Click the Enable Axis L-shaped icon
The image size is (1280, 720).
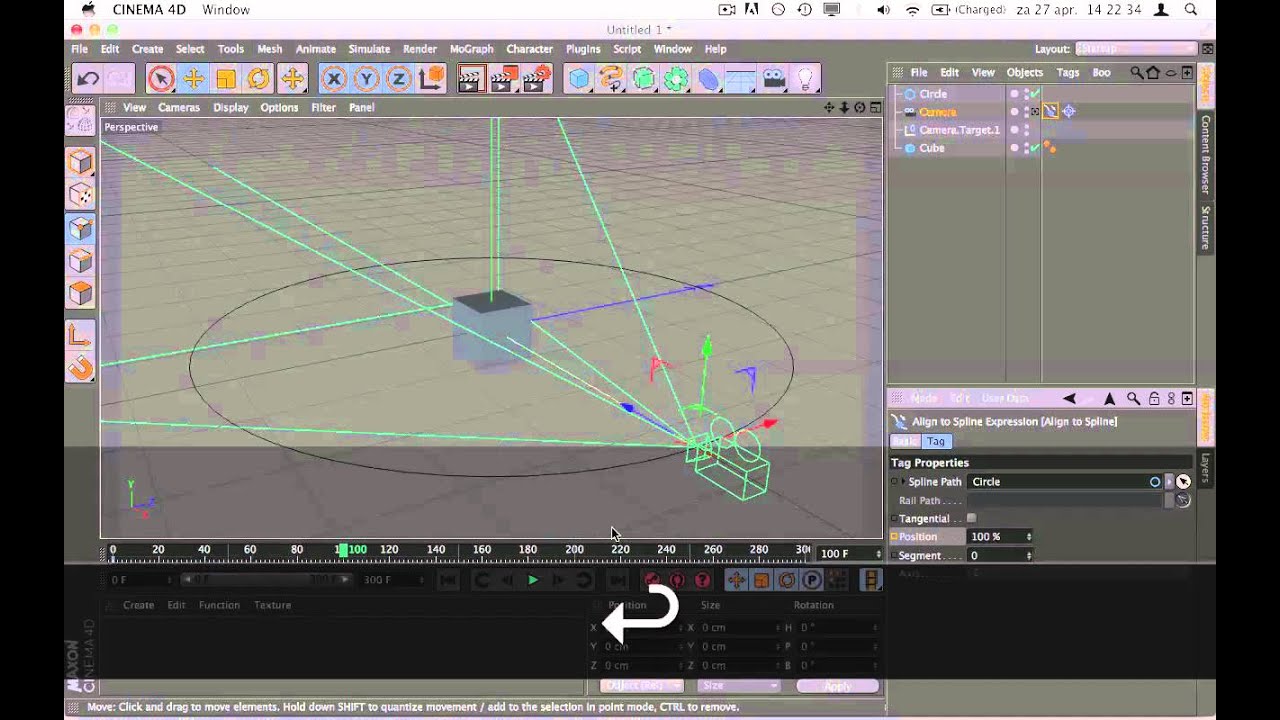point(80,336)
